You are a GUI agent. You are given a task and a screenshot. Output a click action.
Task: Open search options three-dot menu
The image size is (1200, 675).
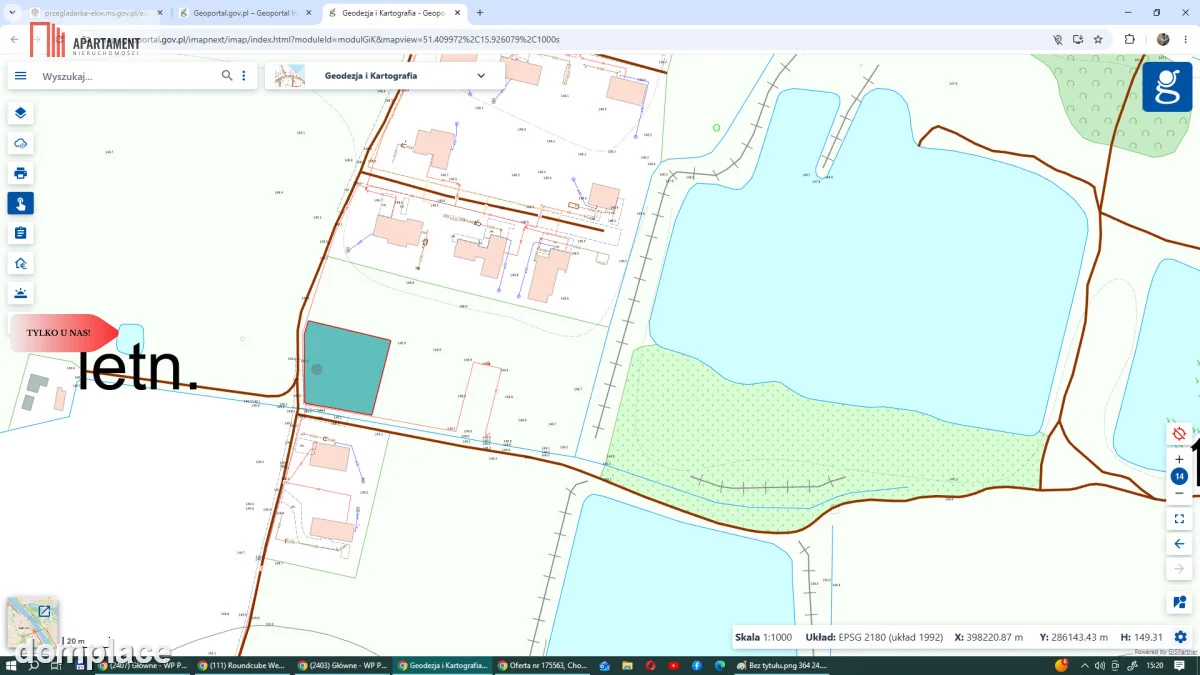(243, 76)
